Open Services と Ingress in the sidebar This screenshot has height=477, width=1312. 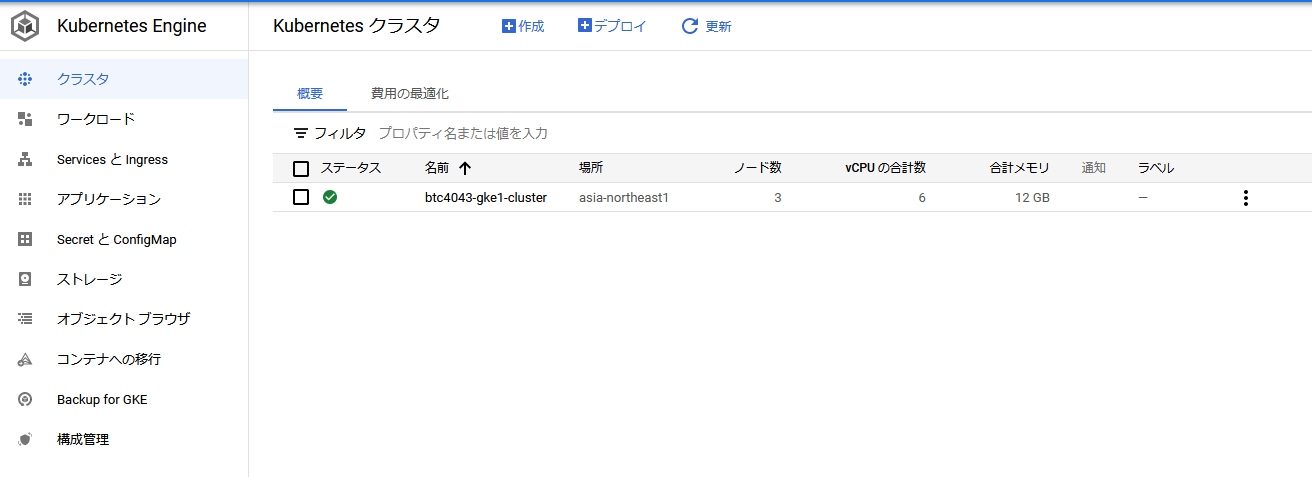[124, 159]
